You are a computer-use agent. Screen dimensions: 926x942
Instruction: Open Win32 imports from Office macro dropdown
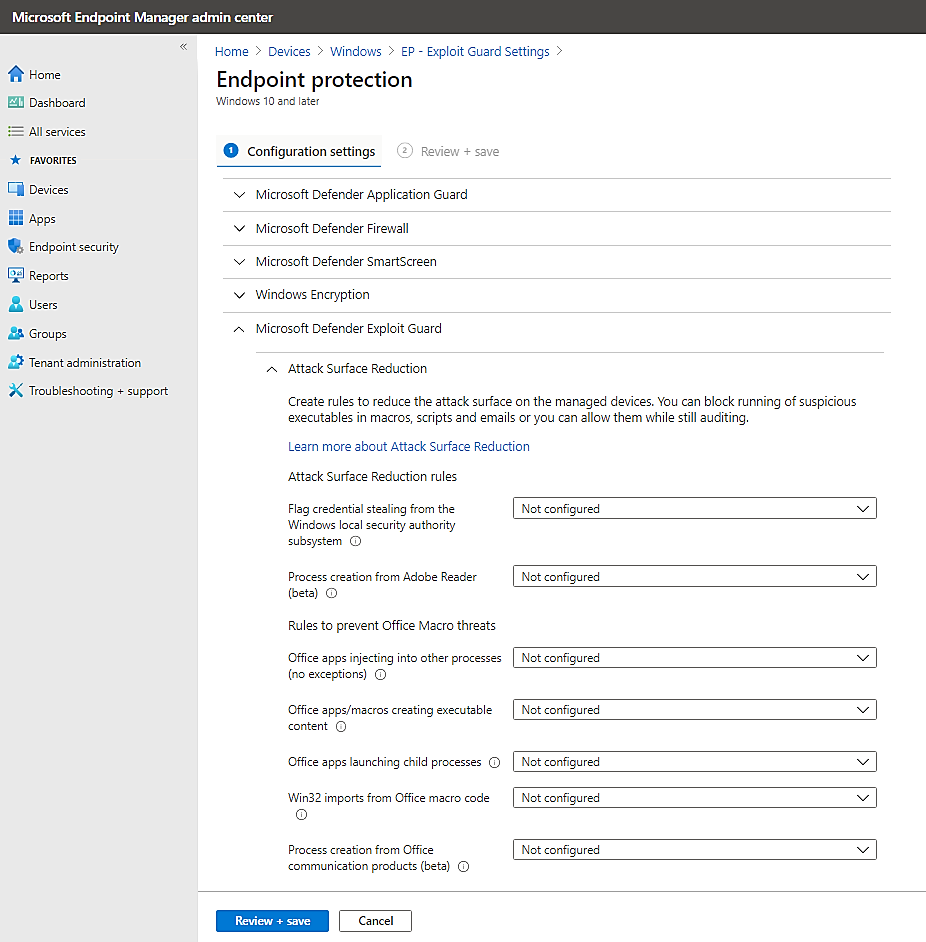pos(694,798)
